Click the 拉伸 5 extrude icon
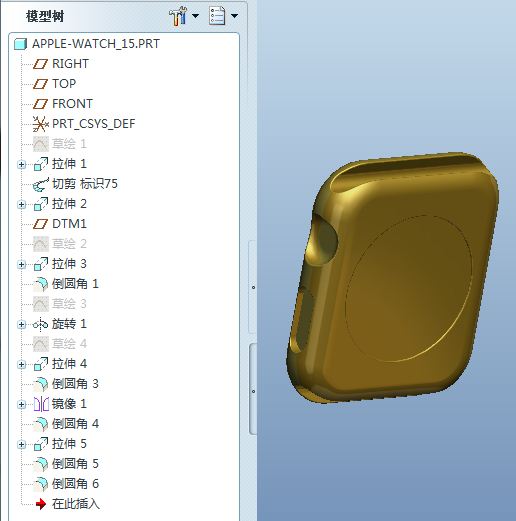The image size is (516, 521). [x=41, y=444]
